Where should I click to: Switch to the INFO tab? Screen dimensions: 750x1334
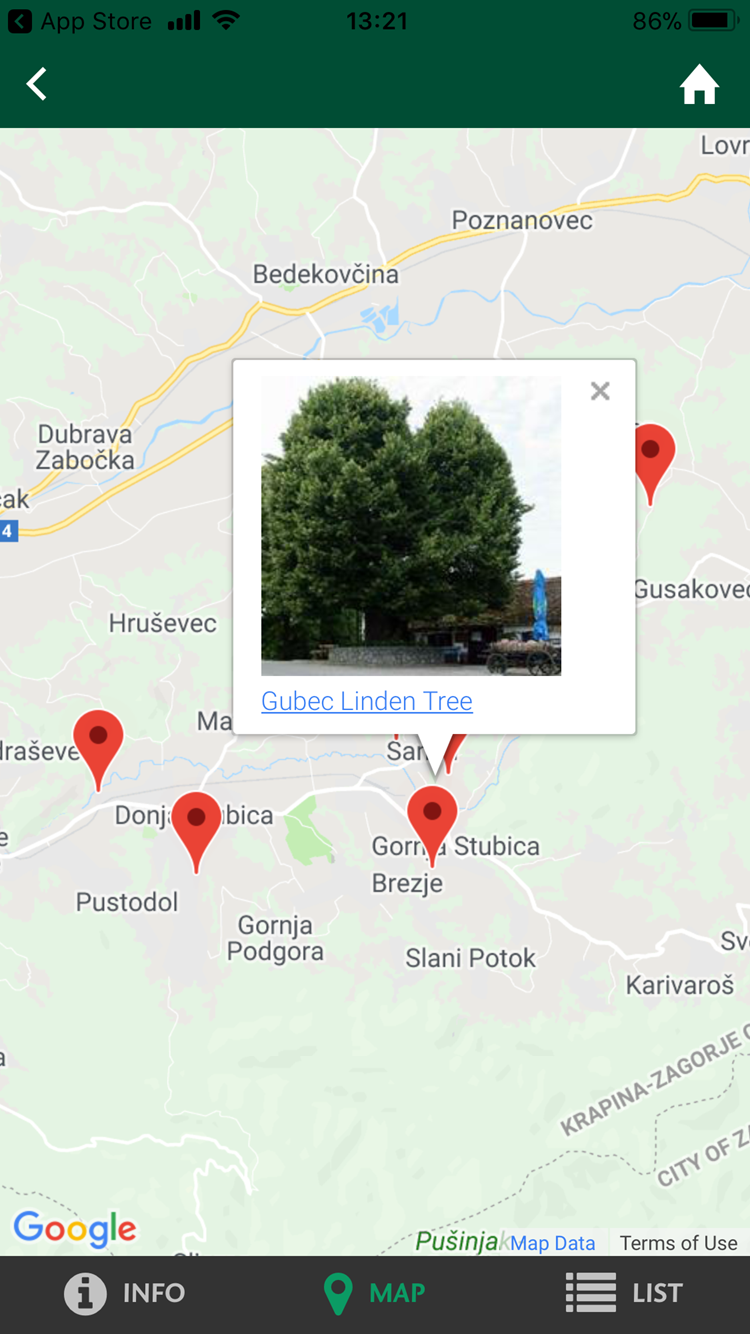click(125, 1293)
